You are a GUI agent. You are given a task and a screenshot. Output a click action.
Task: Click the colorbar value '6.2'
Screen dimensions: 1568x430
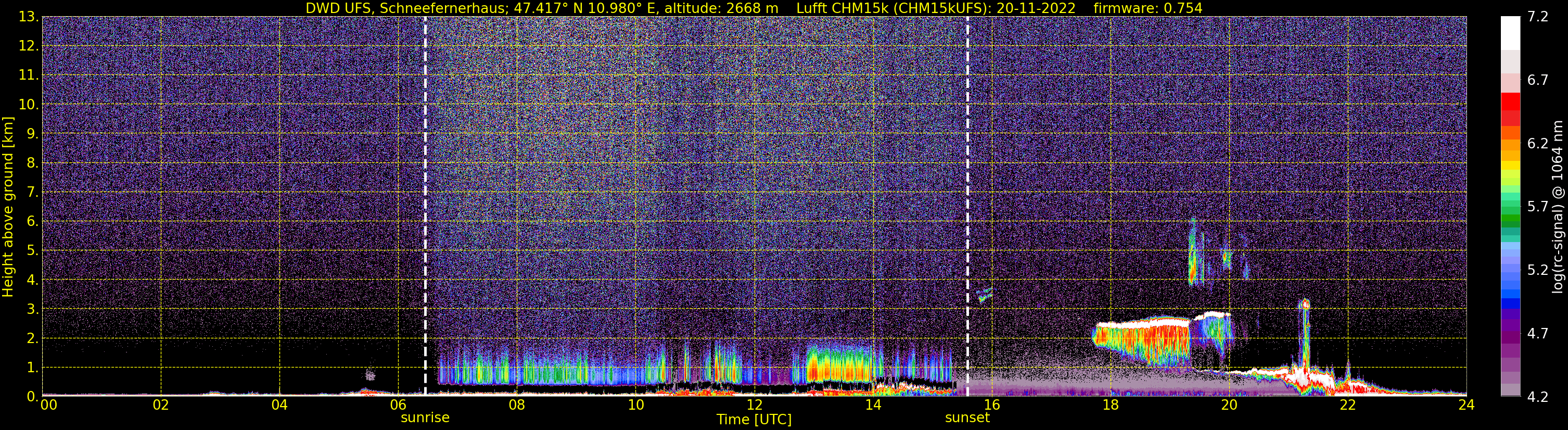[1538, 144]
